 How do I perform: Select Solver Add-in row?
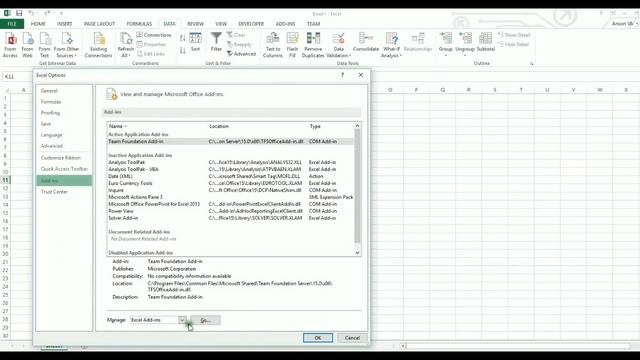coord(231,218)
